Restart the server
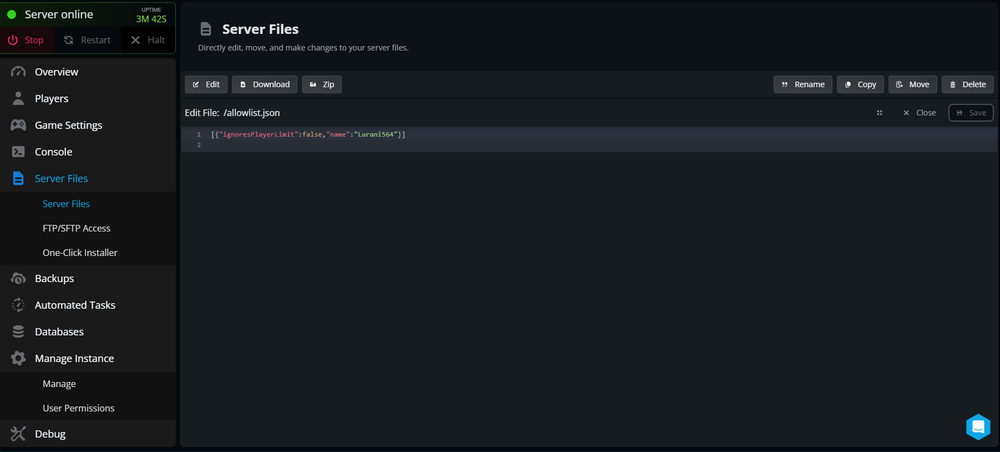 coord(87,40)
